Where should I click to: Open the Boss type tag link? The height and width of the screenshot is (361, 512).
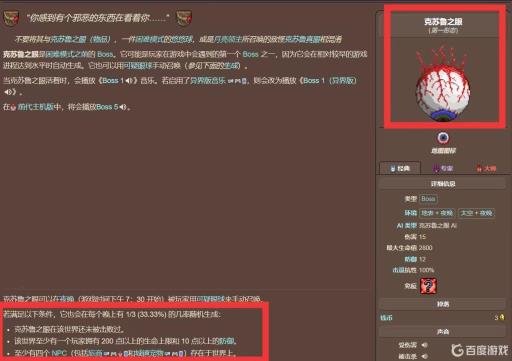click(428, 199)
